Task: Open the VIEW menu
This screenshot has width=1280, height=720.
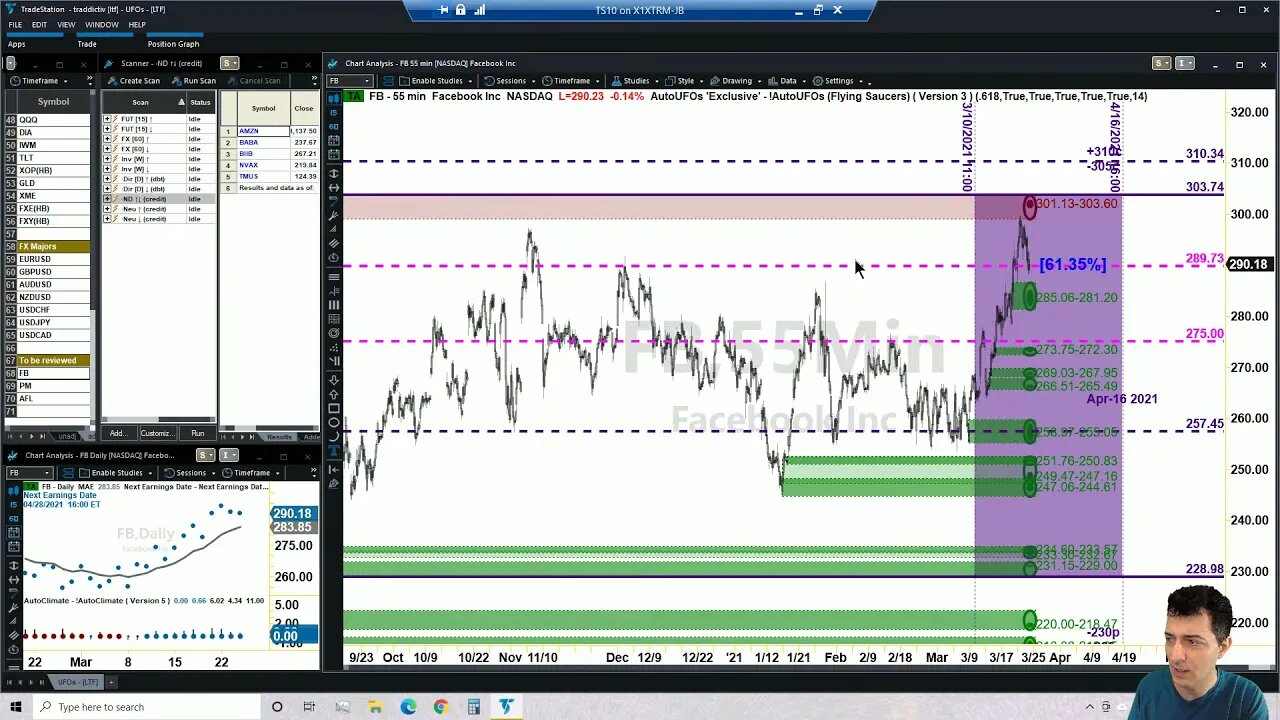Action: [66, 25]
